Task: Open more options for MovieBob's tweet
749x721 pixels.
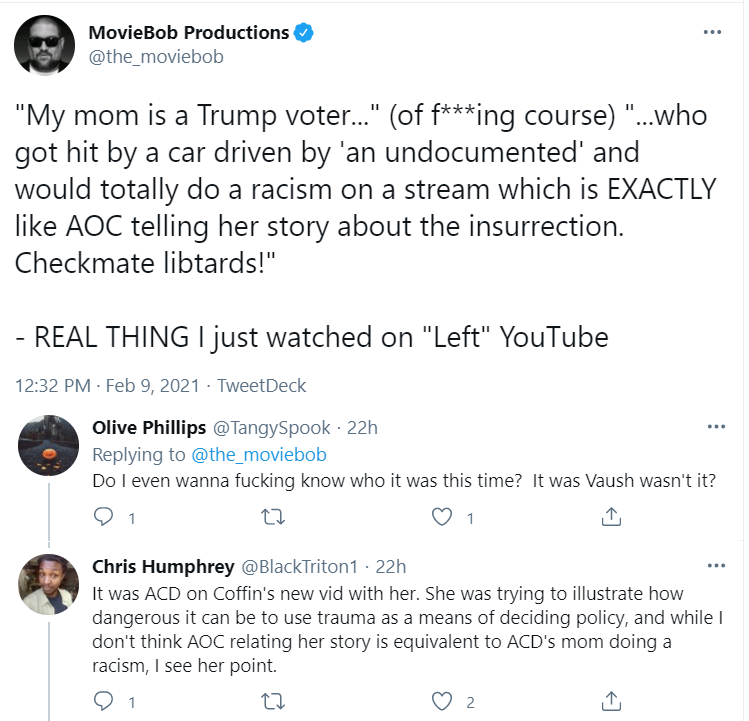Action: 712,32
